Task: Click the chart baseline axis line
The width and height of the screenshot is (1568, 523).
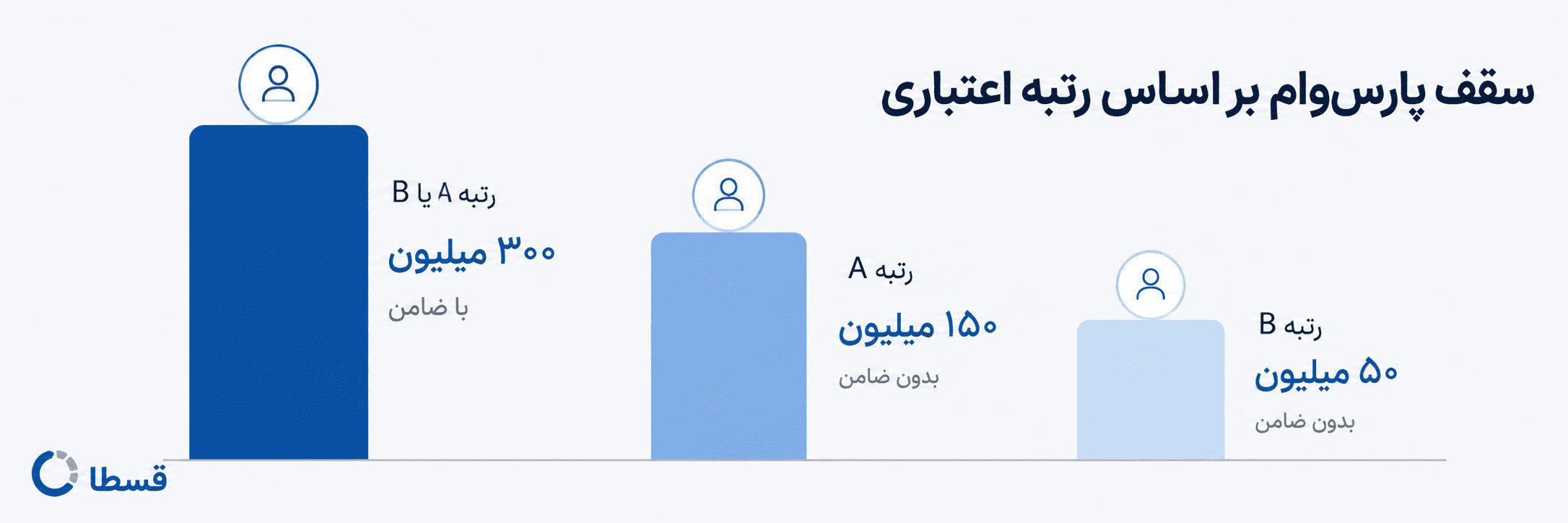Action: point(804,459)
